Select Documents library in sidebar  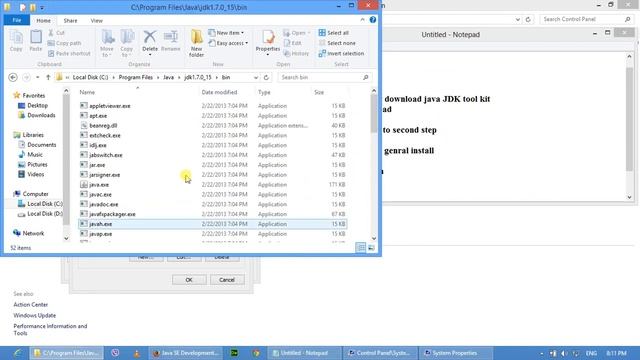(37, 144)
